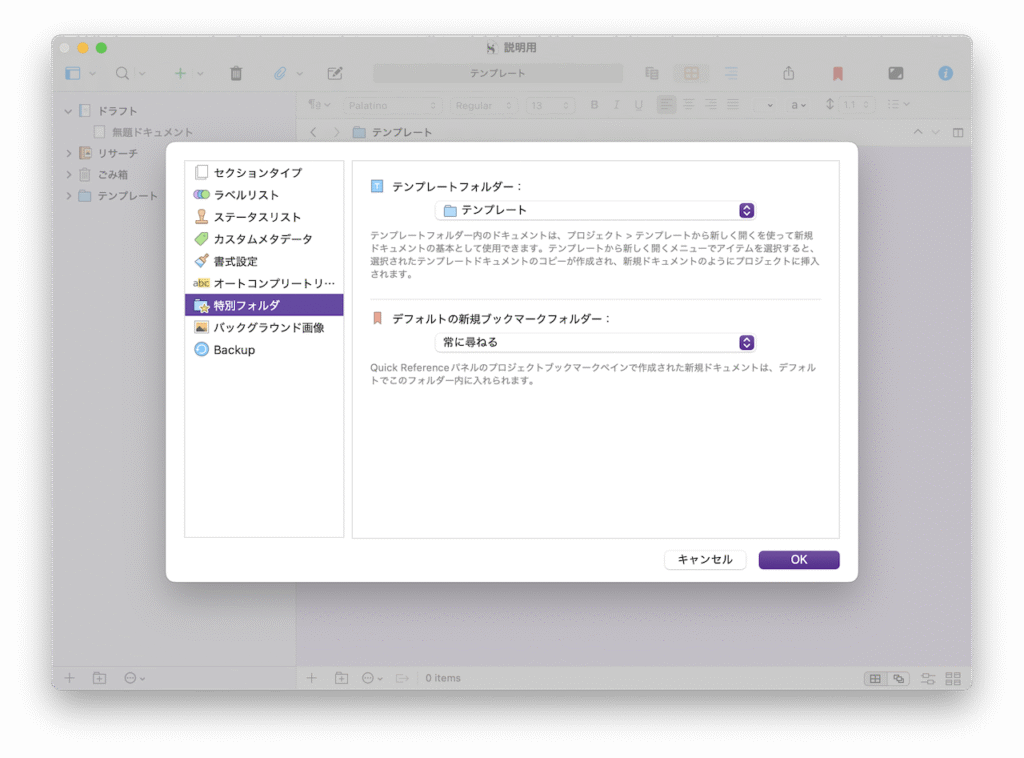Click the compose edit icon
The image size is (1024, 758).
click(x=335, y=73)
